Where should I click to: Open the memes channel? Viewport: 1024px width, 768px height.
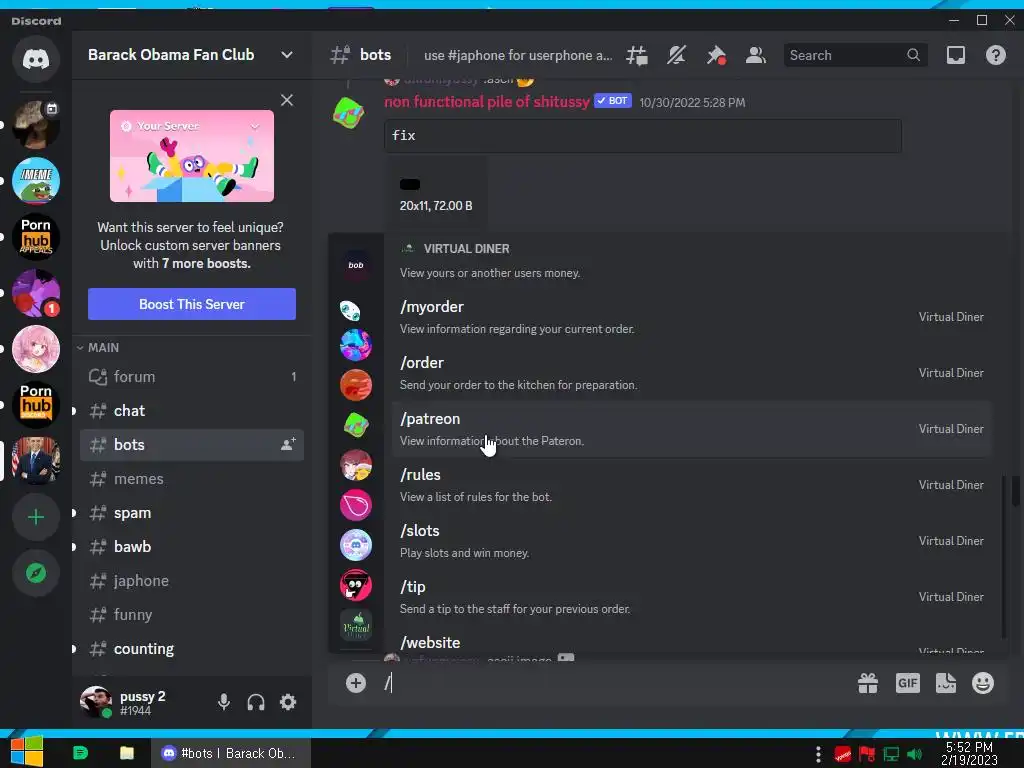pos(192,479)
